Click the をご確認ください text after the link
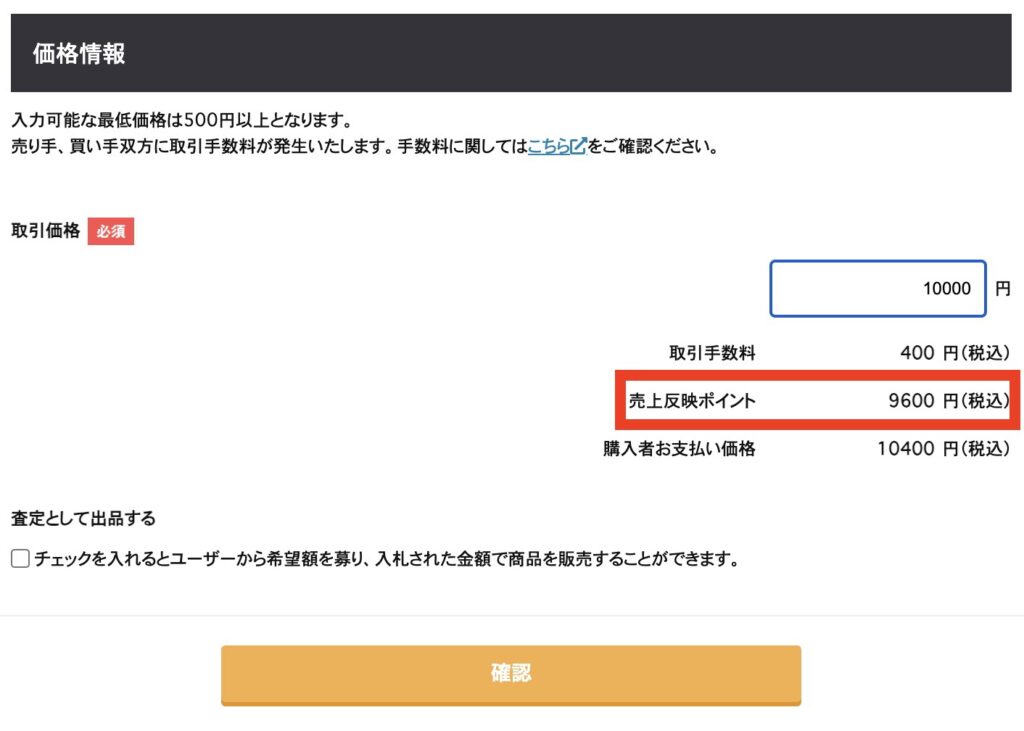Image resolution: width=1024 pixels, height=731 pixels. tap(653, 146)
